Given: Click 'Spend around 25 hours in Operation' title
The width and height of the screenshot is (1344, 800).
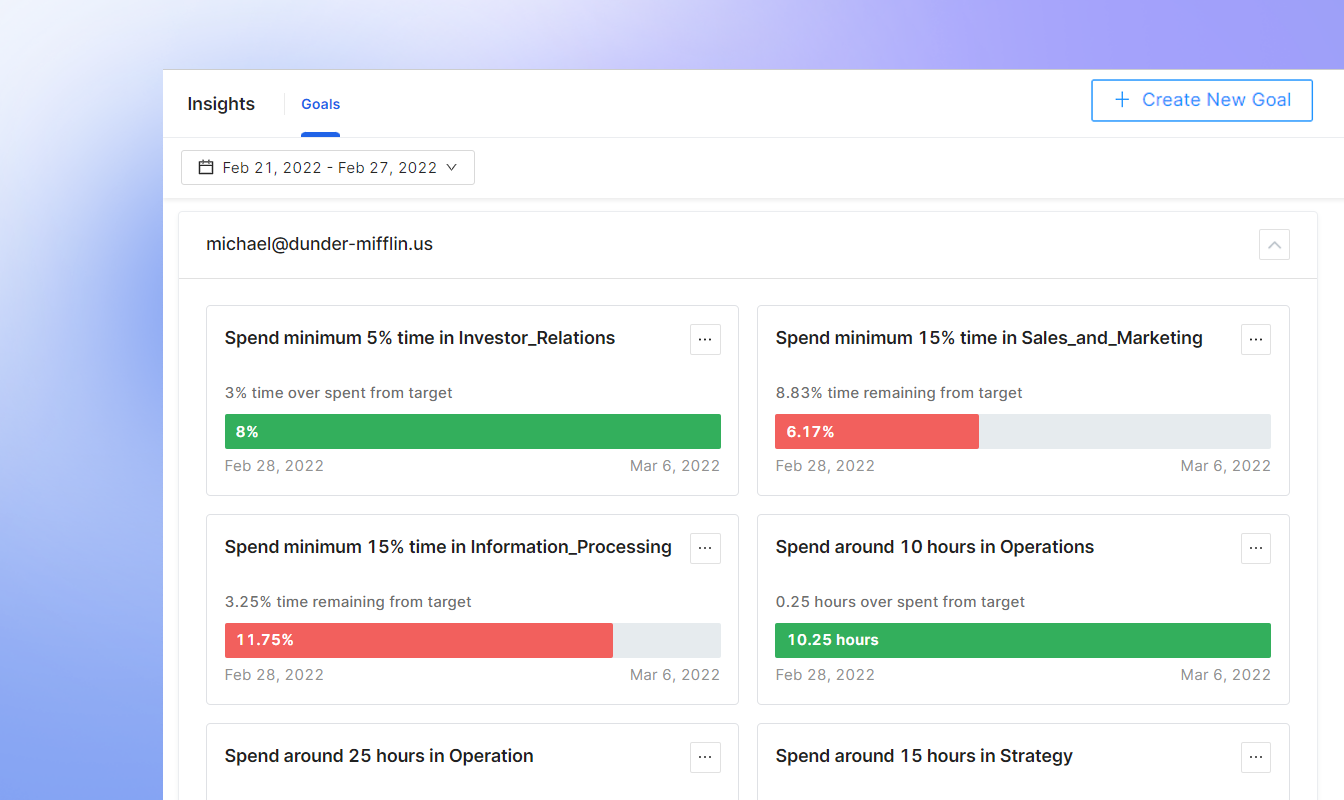Looking at the screenshot, I should 379,756.
